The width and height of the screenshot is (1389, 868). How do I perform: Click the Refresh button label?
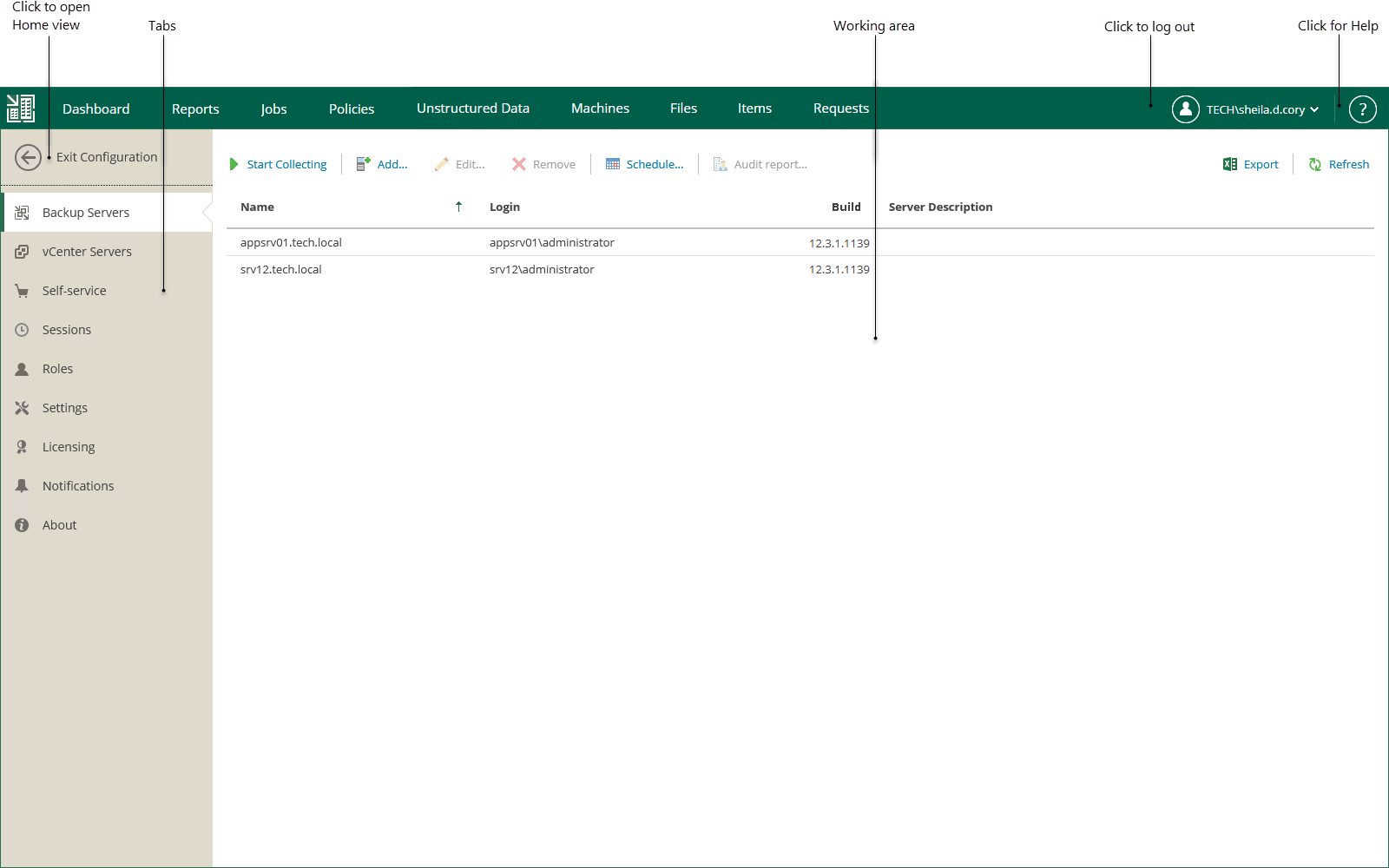pos(1349,164)
